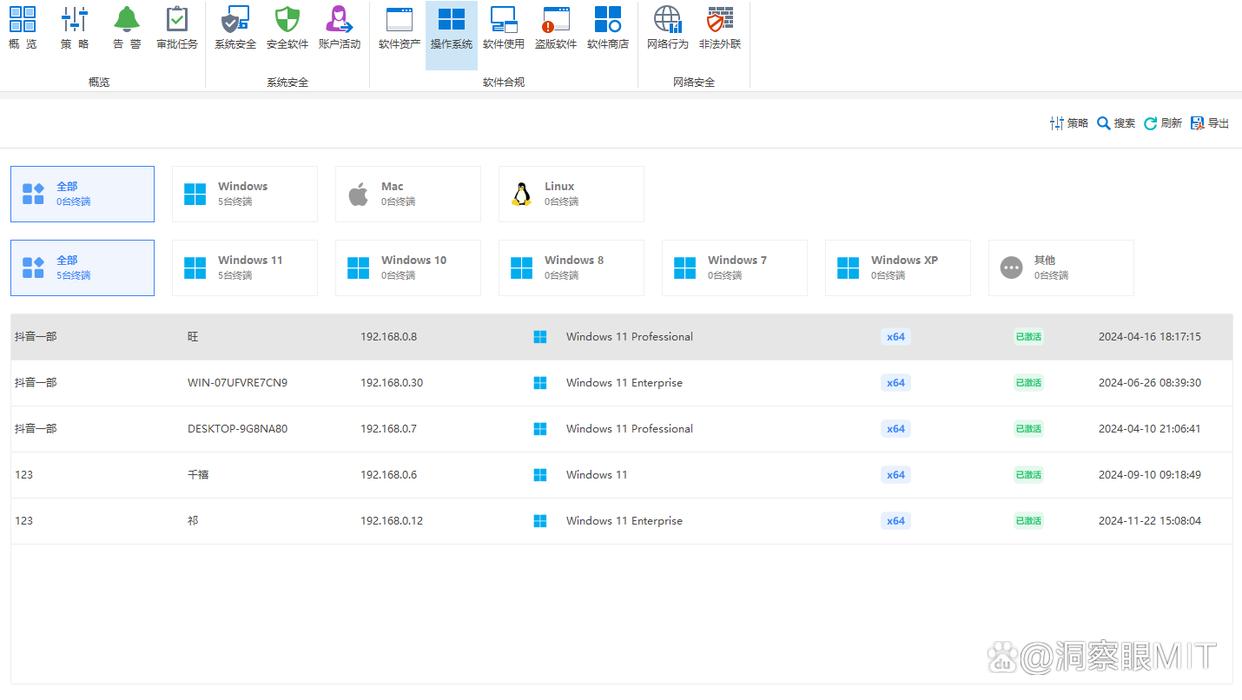Filter by the Mac platform card
This screenshot has width=1242, height=700.
pyautogui.click(x=408, y=194)
